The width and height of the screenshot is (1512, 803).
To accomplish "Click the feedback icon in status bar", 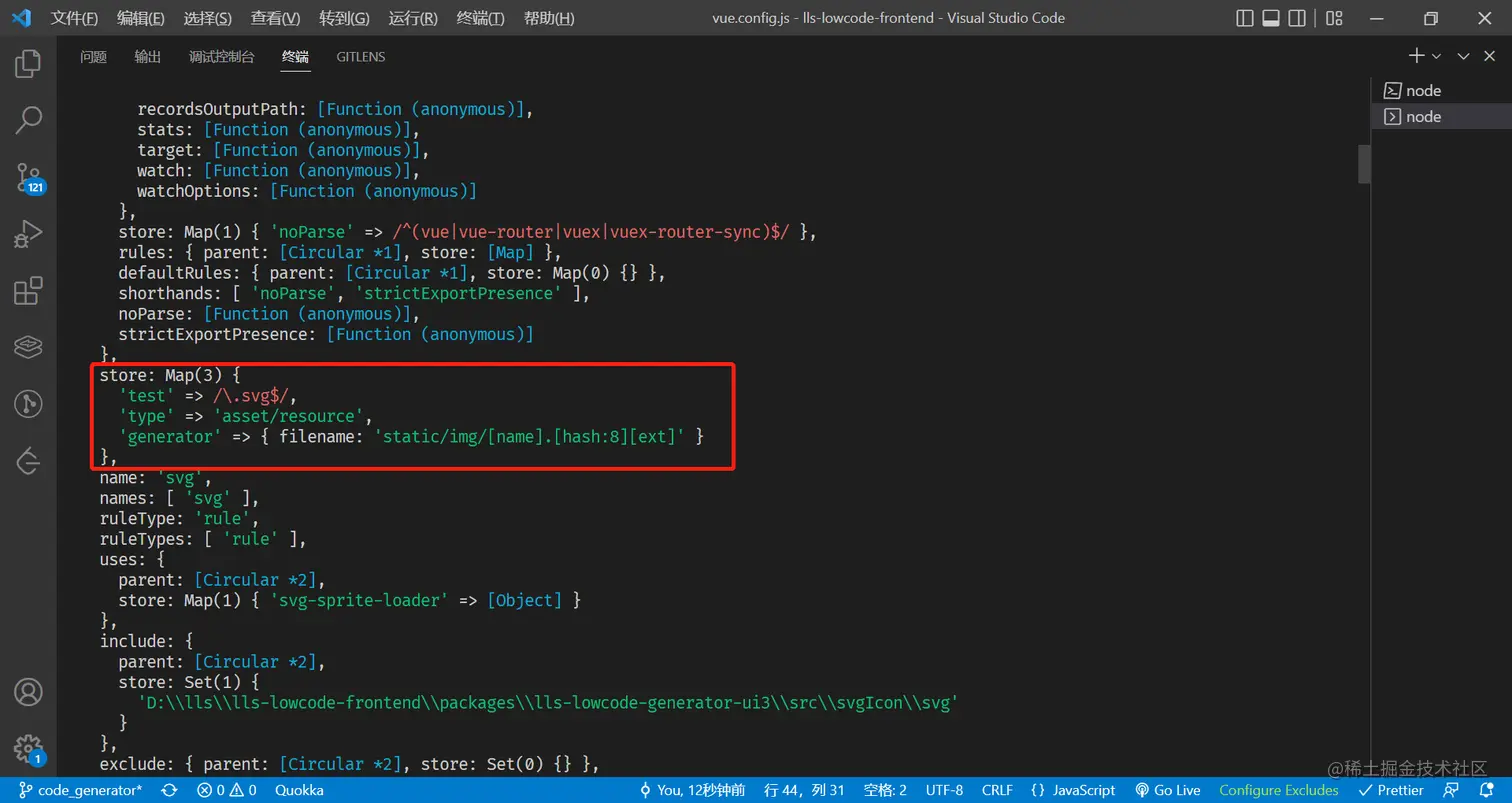I will pyautogui.click(x=1452, y=790).
